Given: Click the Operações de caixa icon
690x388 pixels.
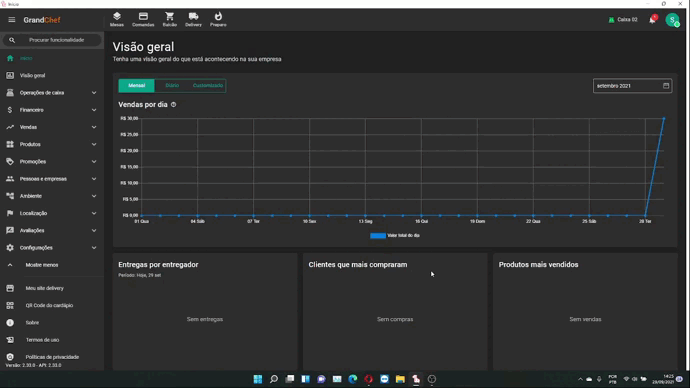Looking at the screenshot, I should 10,93.
